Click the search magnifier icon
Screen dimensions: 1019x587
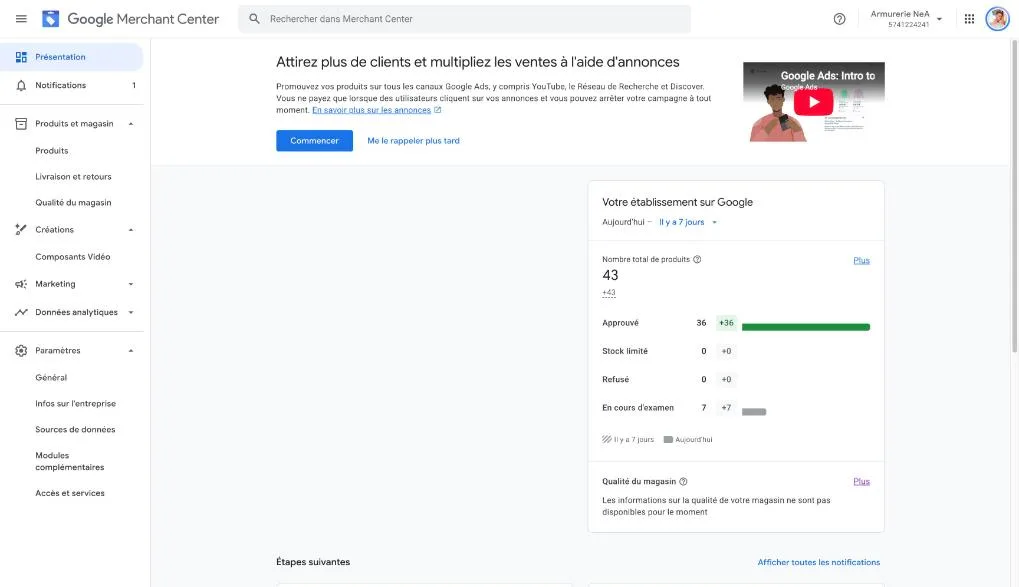[254, 19]
